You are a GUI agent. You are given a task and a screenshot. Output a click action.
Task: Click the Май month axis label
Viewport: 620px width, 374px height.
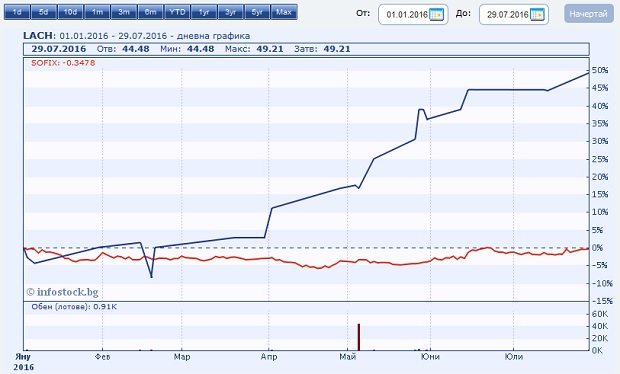pyautogui.click(x=348, y=357)
